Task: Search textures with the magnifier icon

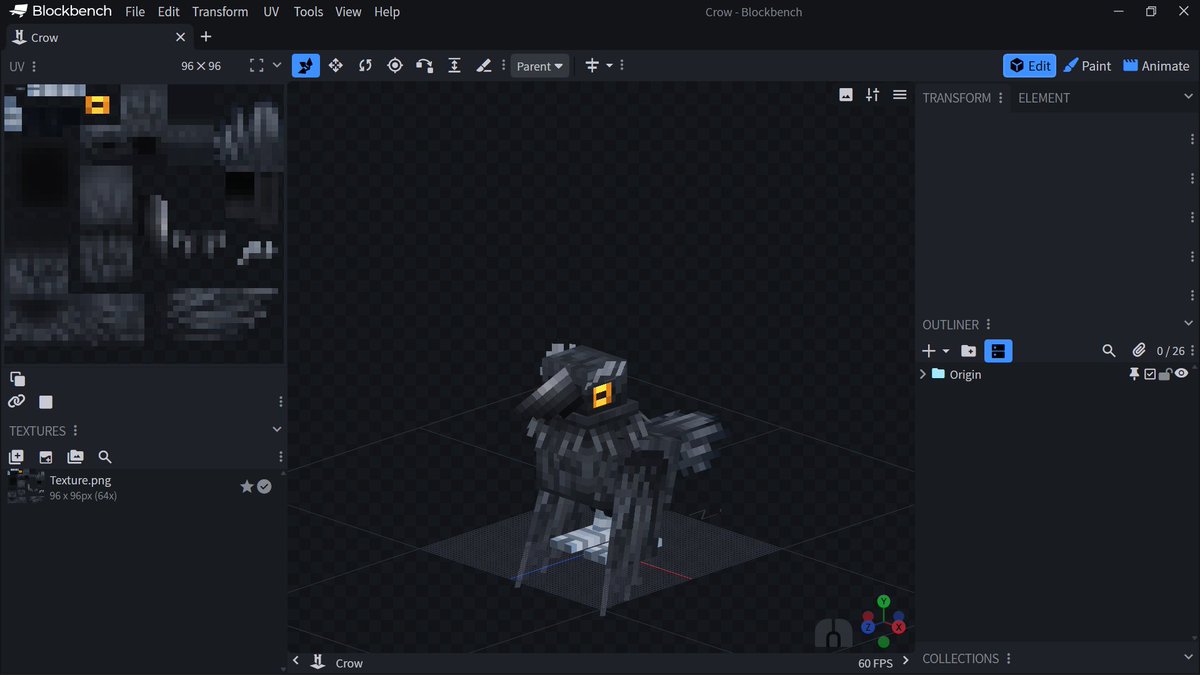Action: click(105, 457)
